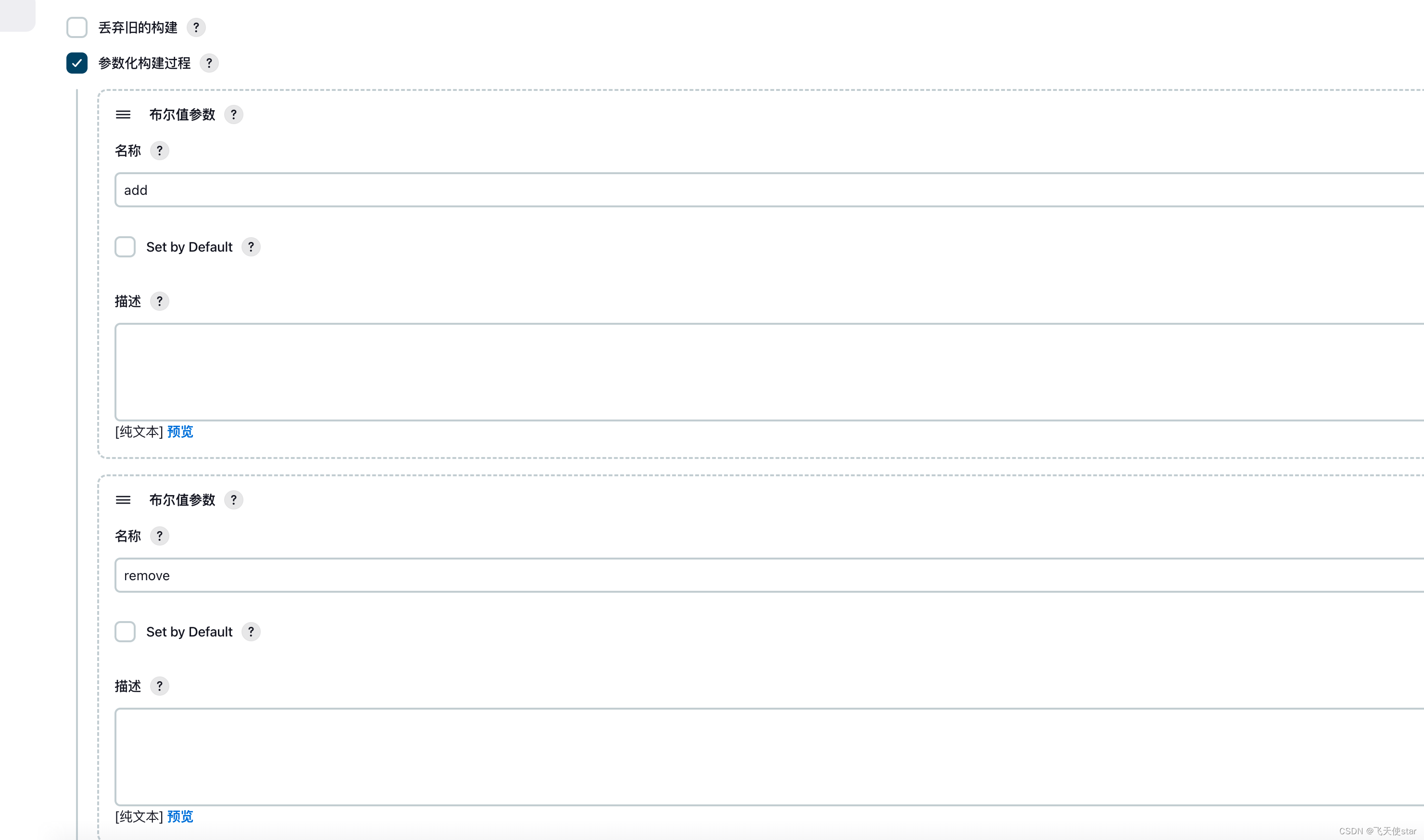Click the drag handle icon for first 布尔值参数
1424x840 pixels.
pos(122,114)
